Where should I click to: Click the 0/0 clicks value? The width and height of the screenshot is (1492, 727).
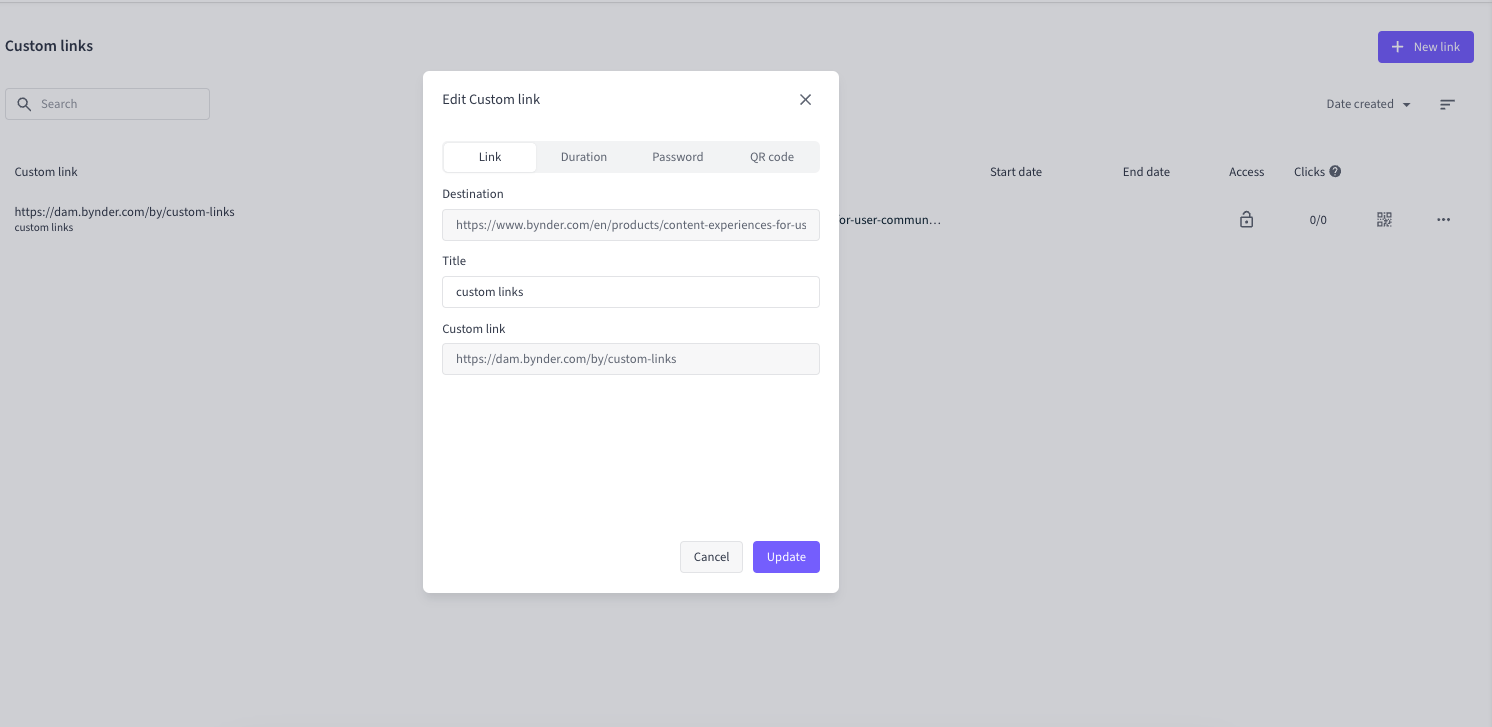(x=1318, y=220)
